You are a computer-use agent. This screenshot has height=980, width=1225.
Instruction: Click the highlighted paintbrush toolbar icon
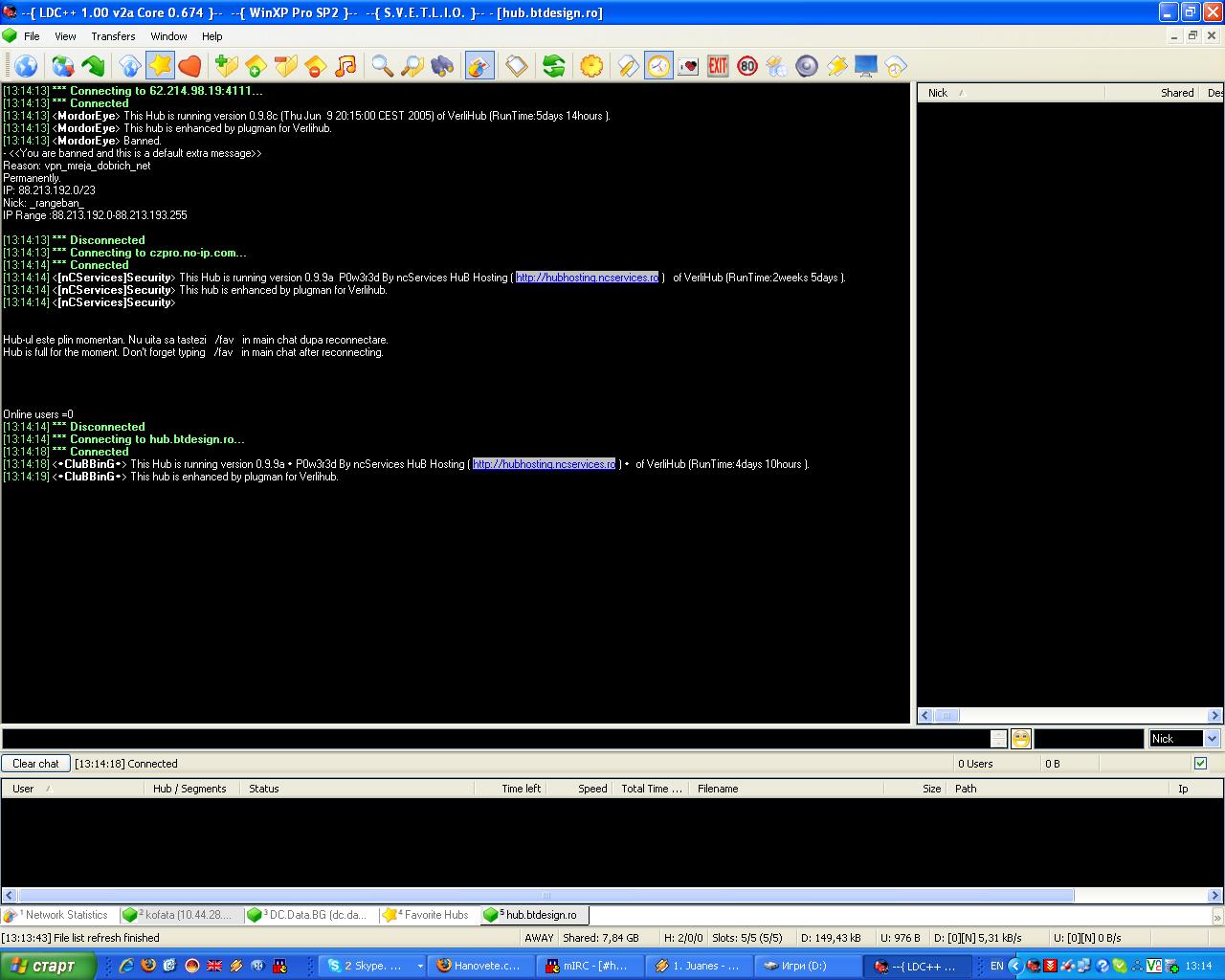pyautogui.click(x=479, y=65)
